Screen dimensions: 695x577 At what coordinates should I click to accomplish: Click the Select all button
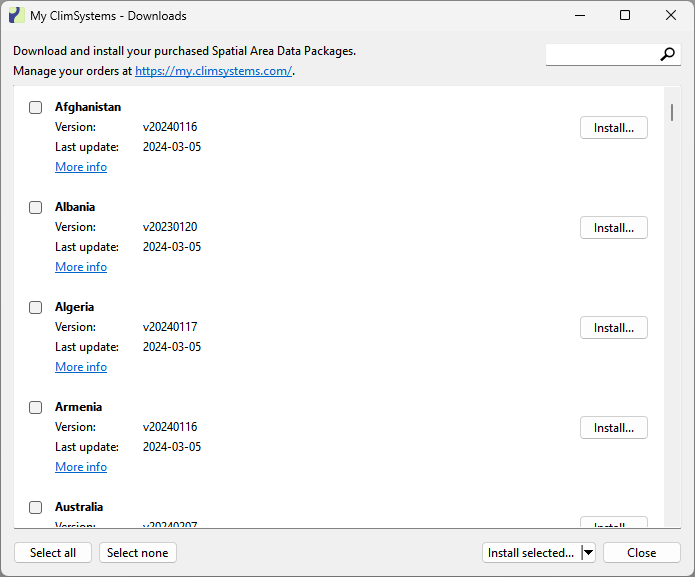tap(53, 553)
